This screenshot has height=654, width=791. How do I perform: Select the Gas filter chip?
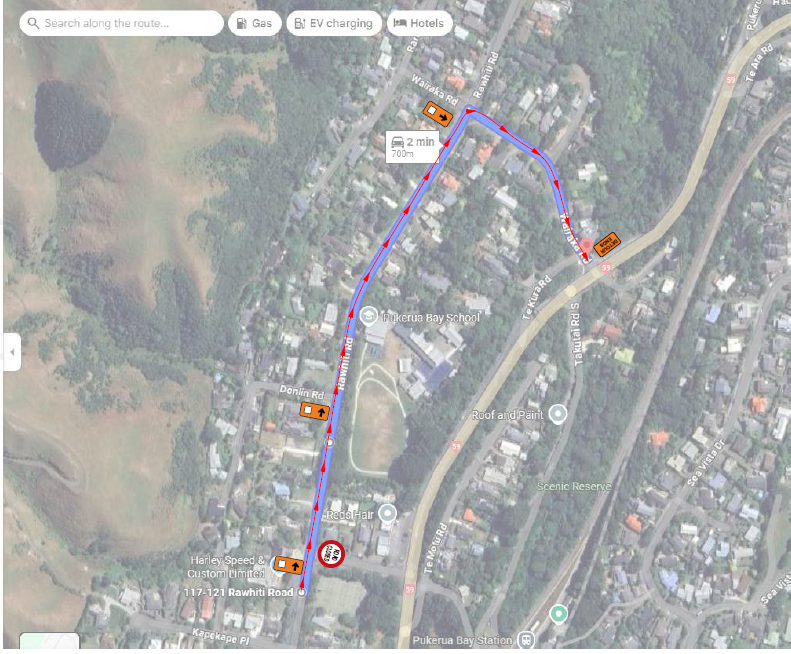pyautogui.click(x=255, y=23)
